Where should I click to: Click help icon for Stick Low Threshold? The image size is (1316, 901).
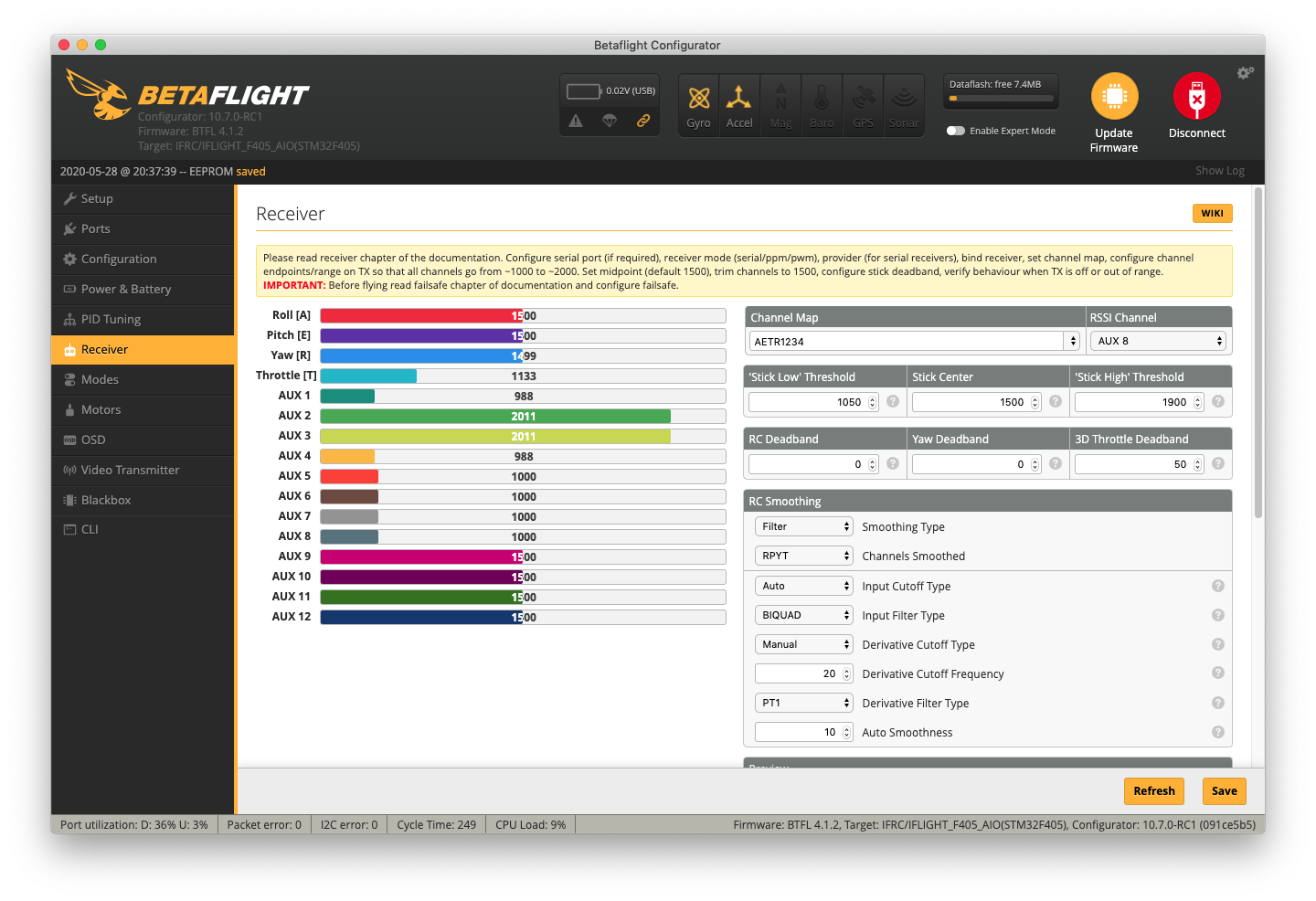[x=893, y=401]
